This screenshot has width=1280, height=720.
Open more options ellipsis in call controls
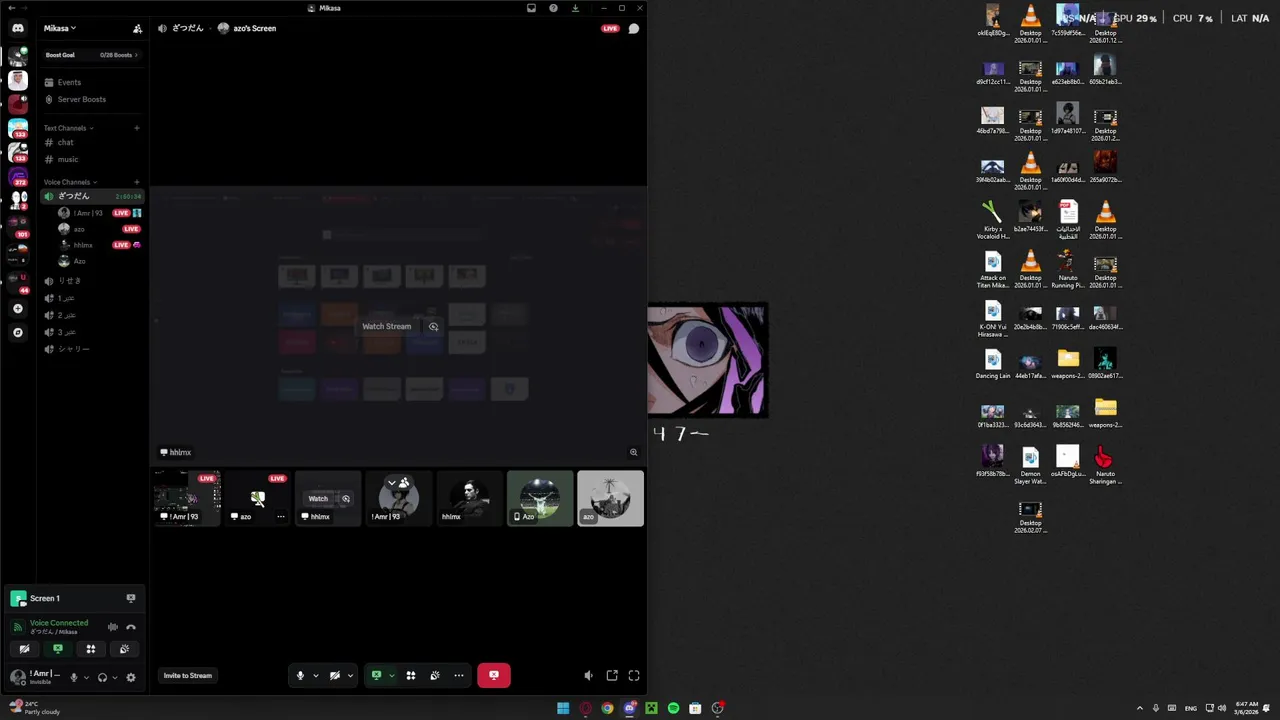point(459,676)
